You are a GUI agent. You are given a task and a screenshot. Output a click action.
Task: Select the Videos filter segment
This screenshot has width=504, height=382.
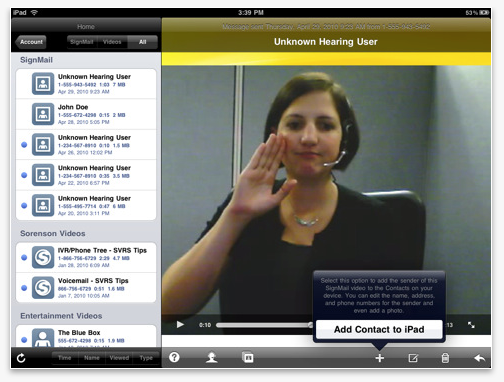112,42
